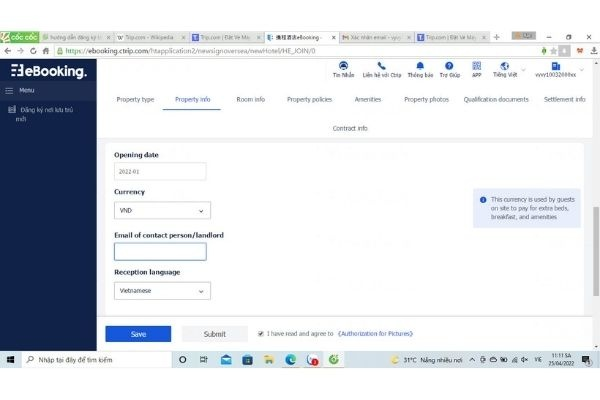Screen dimensions: 600x400
Task: Switch to Property photos tab
Action: pos(426,100)
